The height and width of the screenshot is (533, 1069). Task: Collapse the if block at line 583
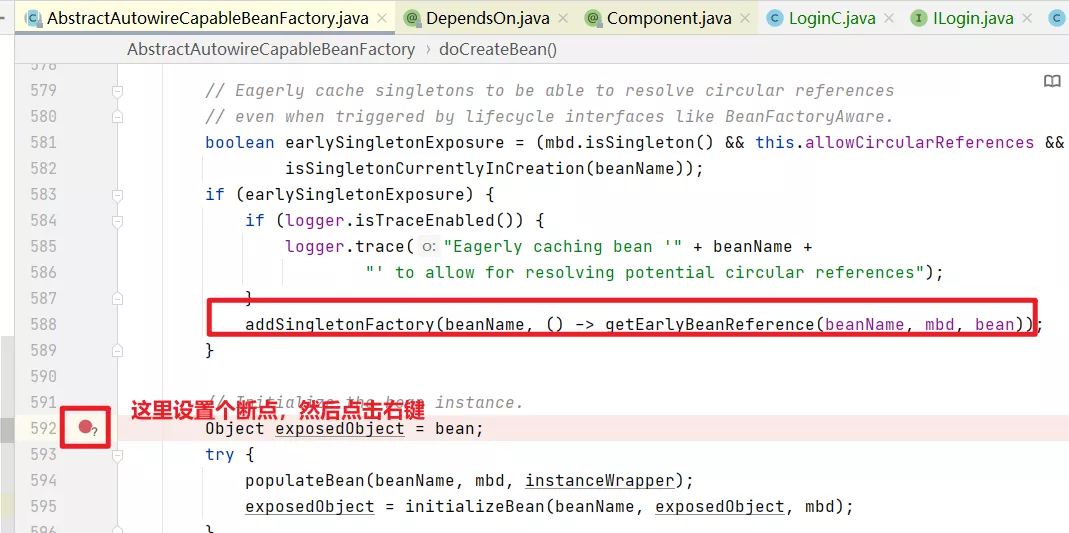click(117, 195)
